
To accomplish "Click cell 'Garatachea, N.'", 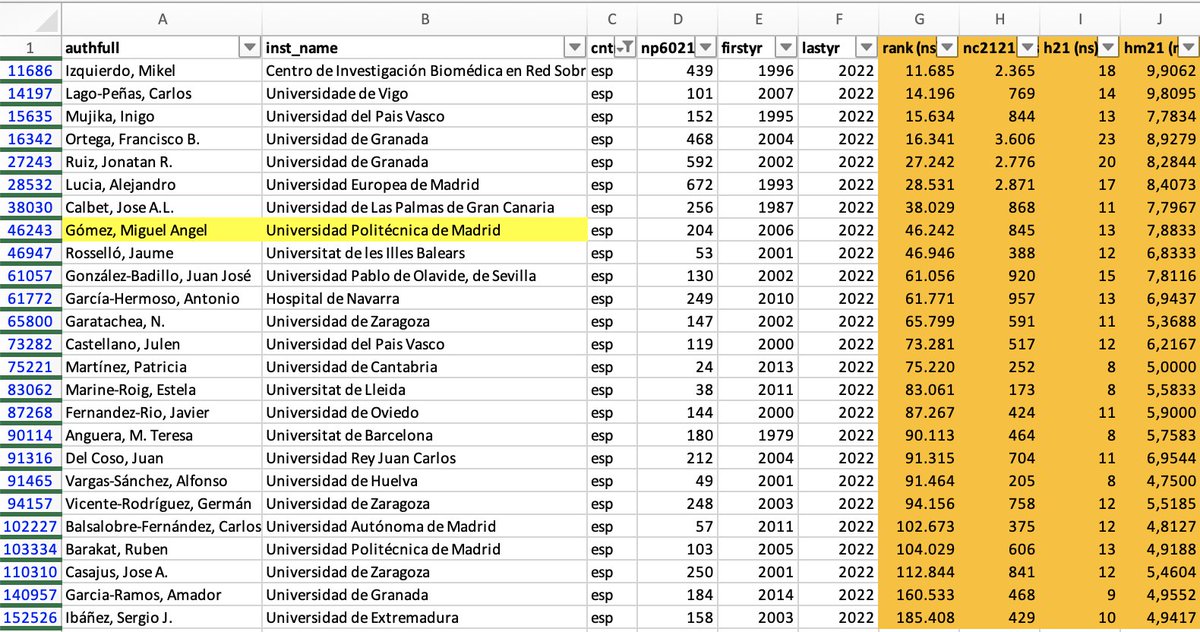I will tap(162, 321).
